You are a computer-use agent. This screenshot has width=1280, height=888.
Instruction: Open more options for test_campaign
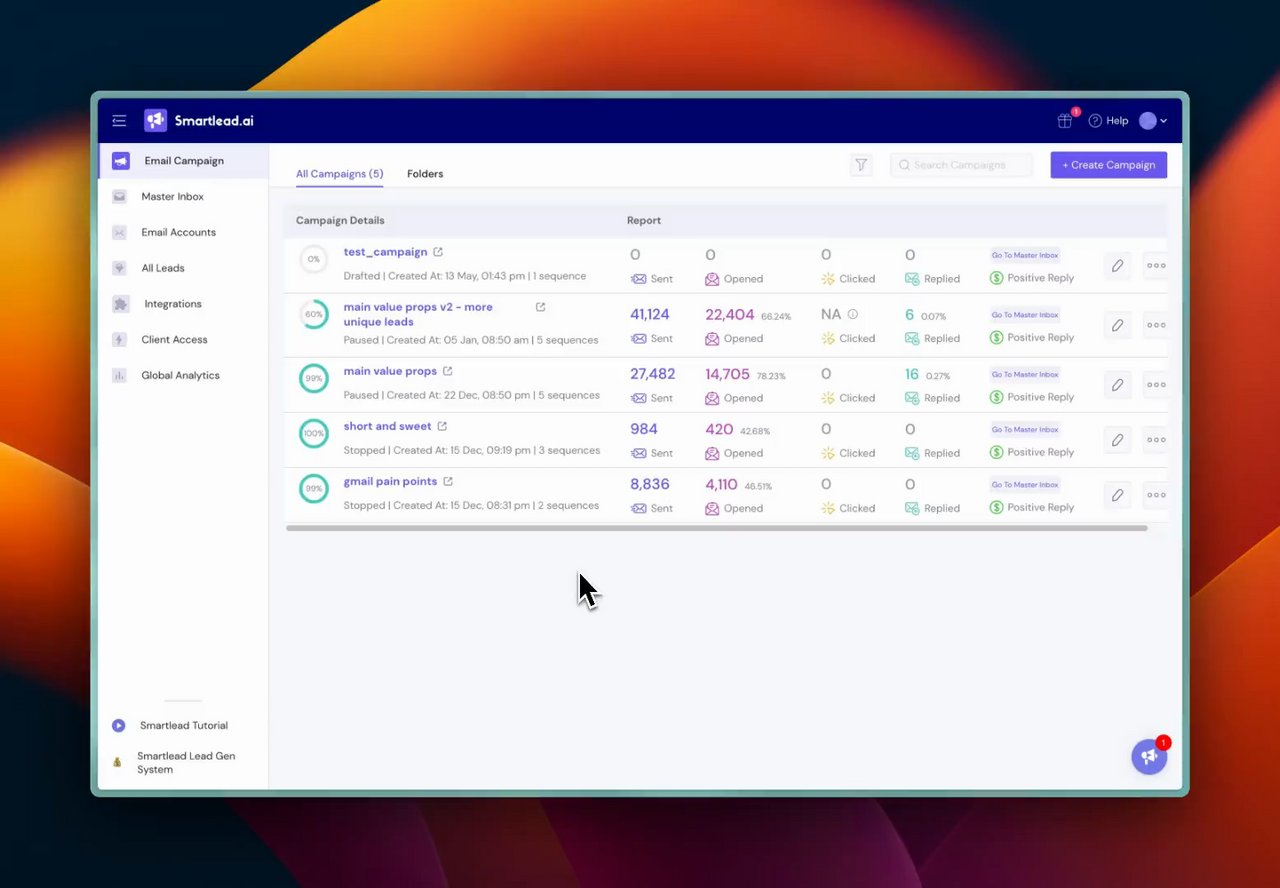[1156, 266]
